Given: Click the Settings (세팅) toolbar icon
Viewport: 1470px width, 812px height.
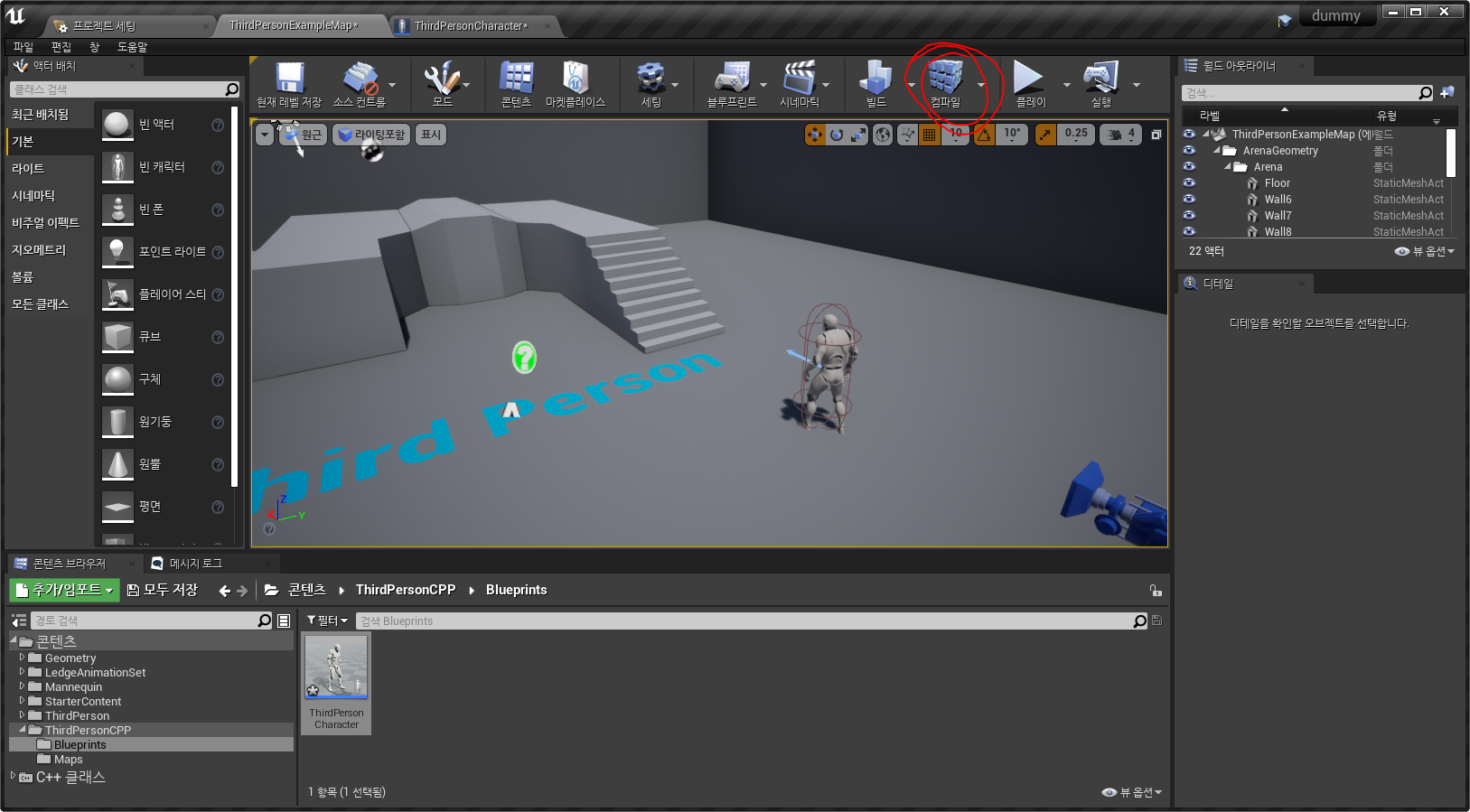Looking at the screenshot, I should tap(651, 84).
